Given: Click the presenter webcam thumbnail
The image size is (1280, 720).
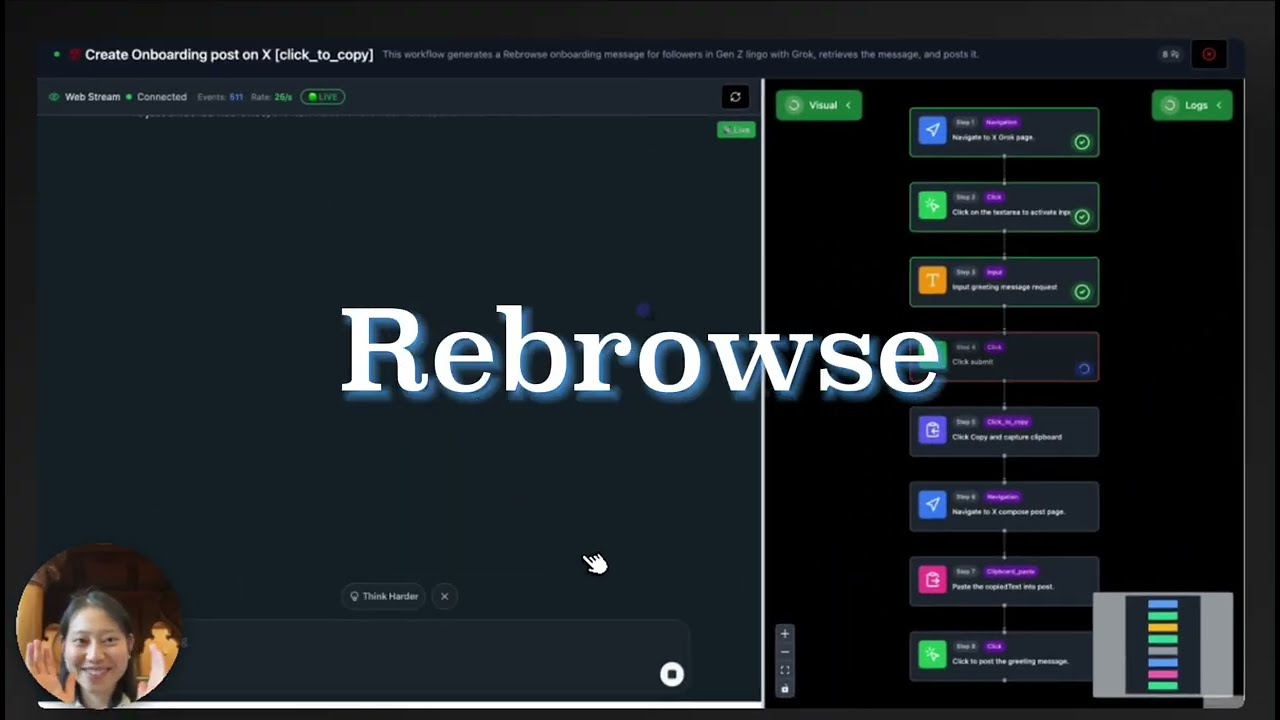Looking at the screenshot, I should pos(98,627).
